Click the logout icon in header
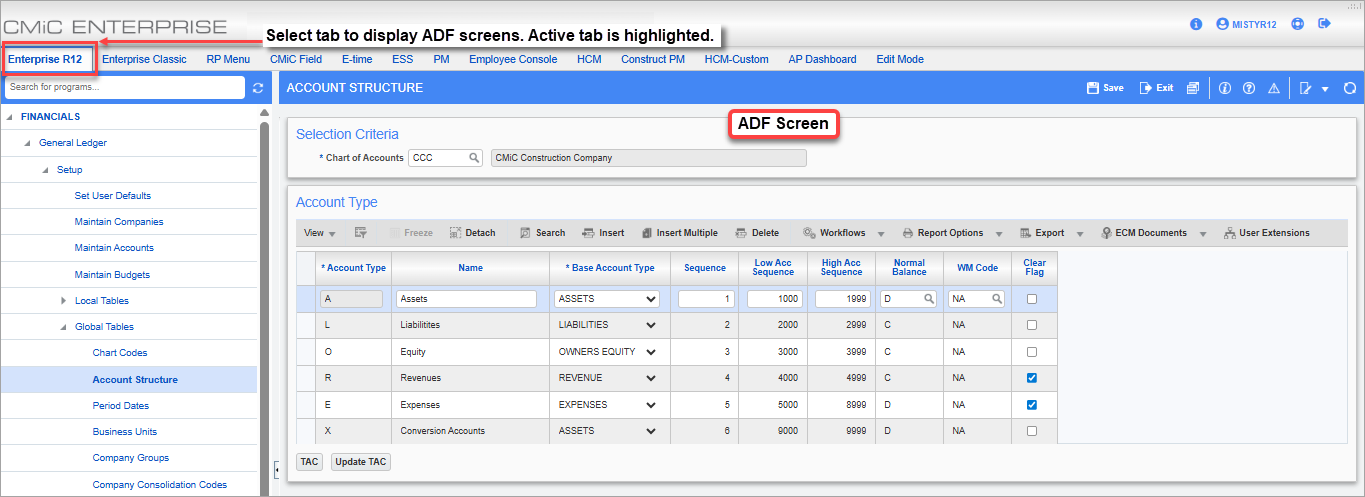The width and height of the screenshot is (1365, 497). click(1325, 23)
